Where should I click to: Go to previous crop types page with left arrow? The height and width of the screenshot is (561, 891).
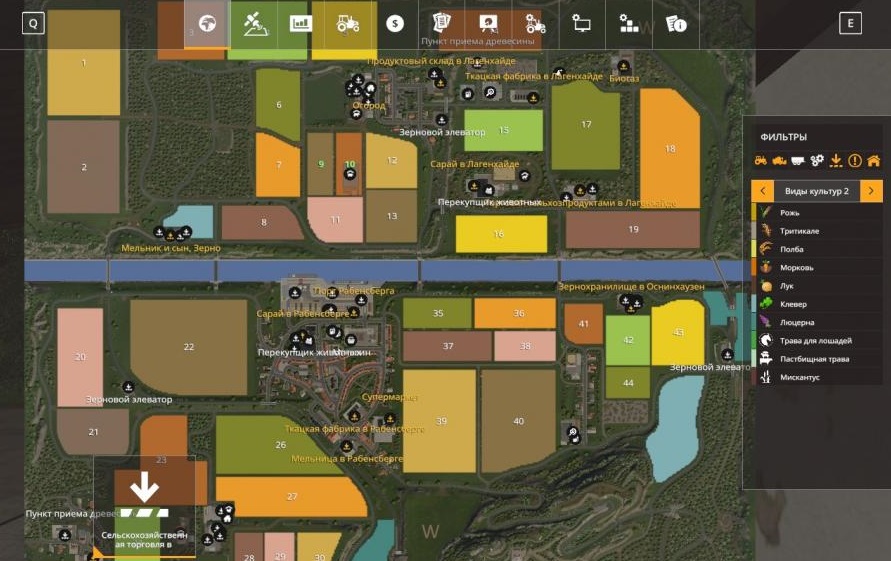[x=763, y=190]
